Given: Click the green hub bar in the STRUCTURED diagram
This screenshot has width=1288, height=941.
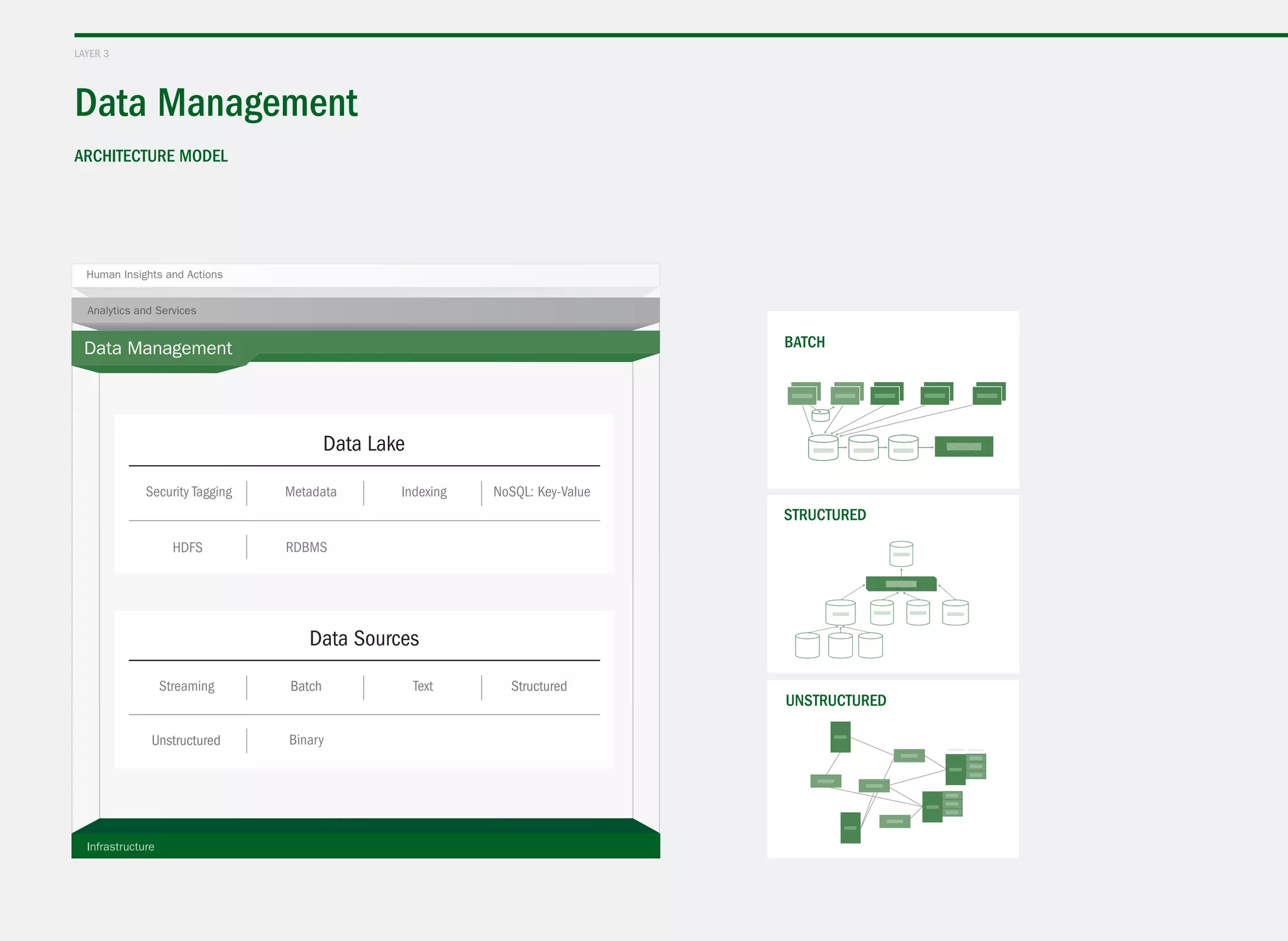Looking at the screenshot, I should coord(901,584).
